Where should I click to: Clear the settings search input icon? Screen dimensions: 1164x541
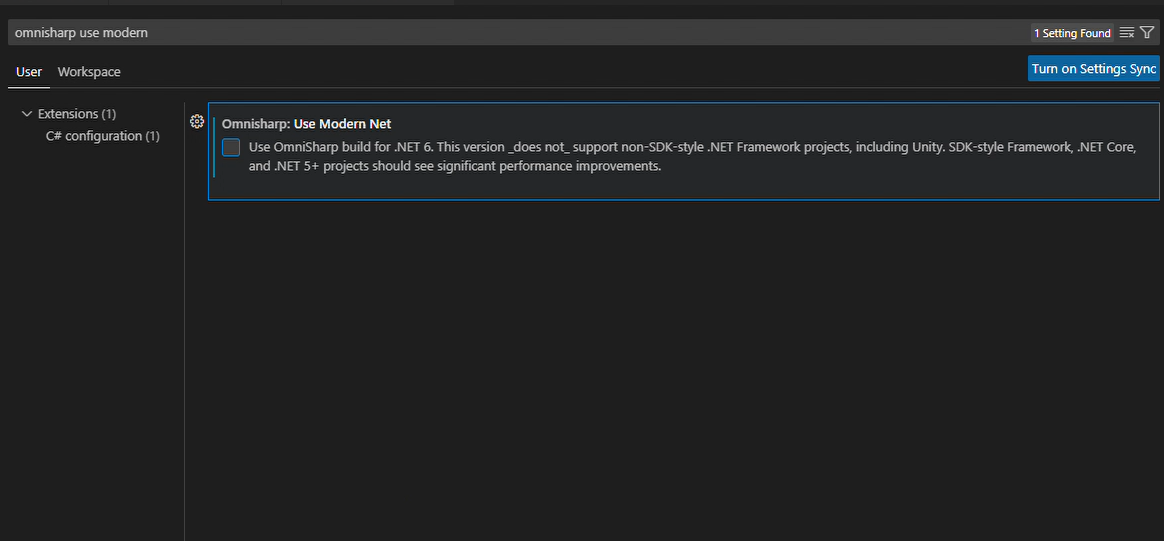click(x=1126, y=33)
